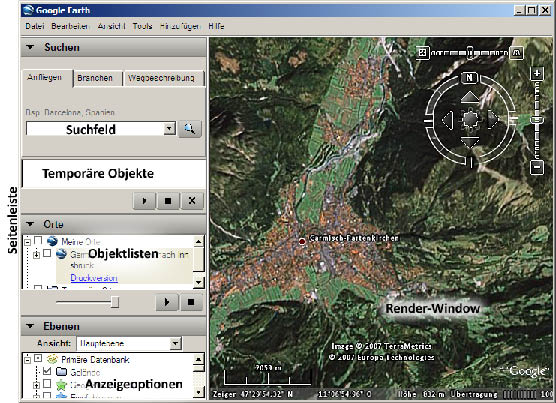Open the Hilfe menu
Image resolution: width=556 pixels, height=403 pixels.
pos(216,26)
